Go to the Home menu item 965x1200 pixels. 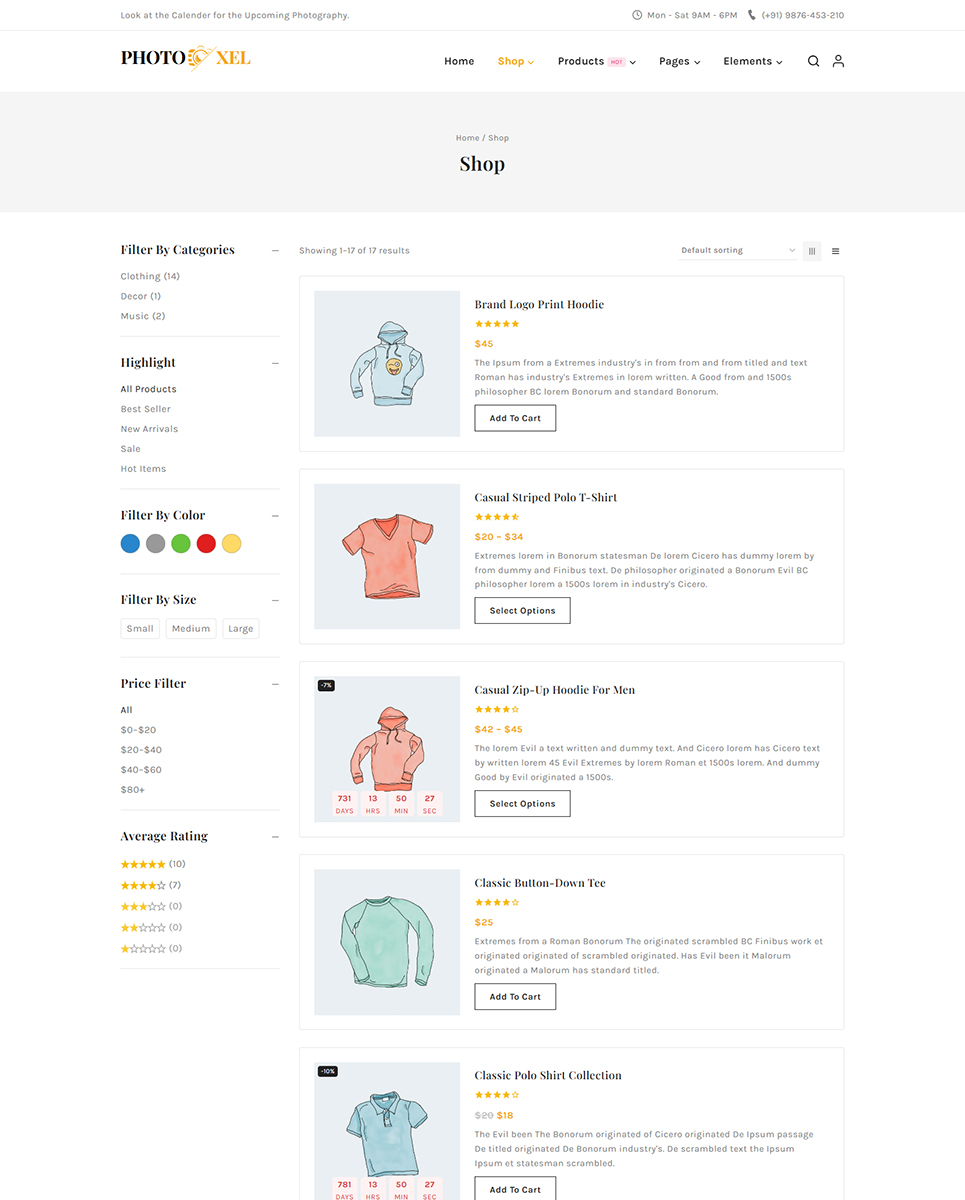(x=459, y=62)
